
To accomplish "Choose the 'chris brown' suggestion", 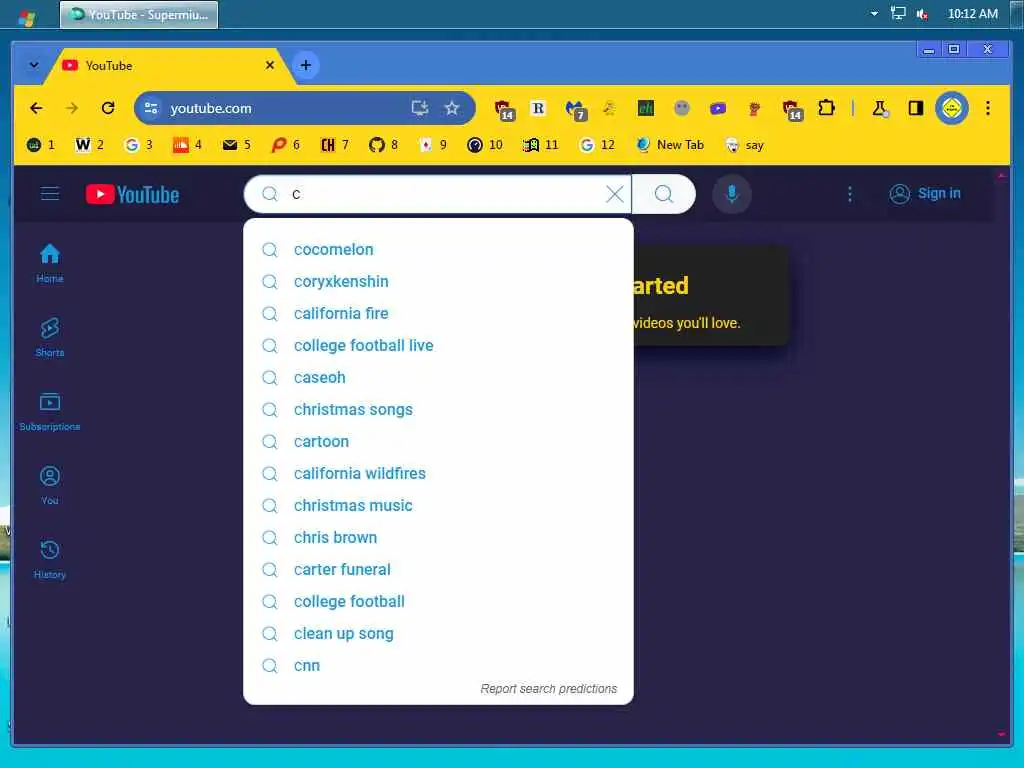I will (438, 537).
